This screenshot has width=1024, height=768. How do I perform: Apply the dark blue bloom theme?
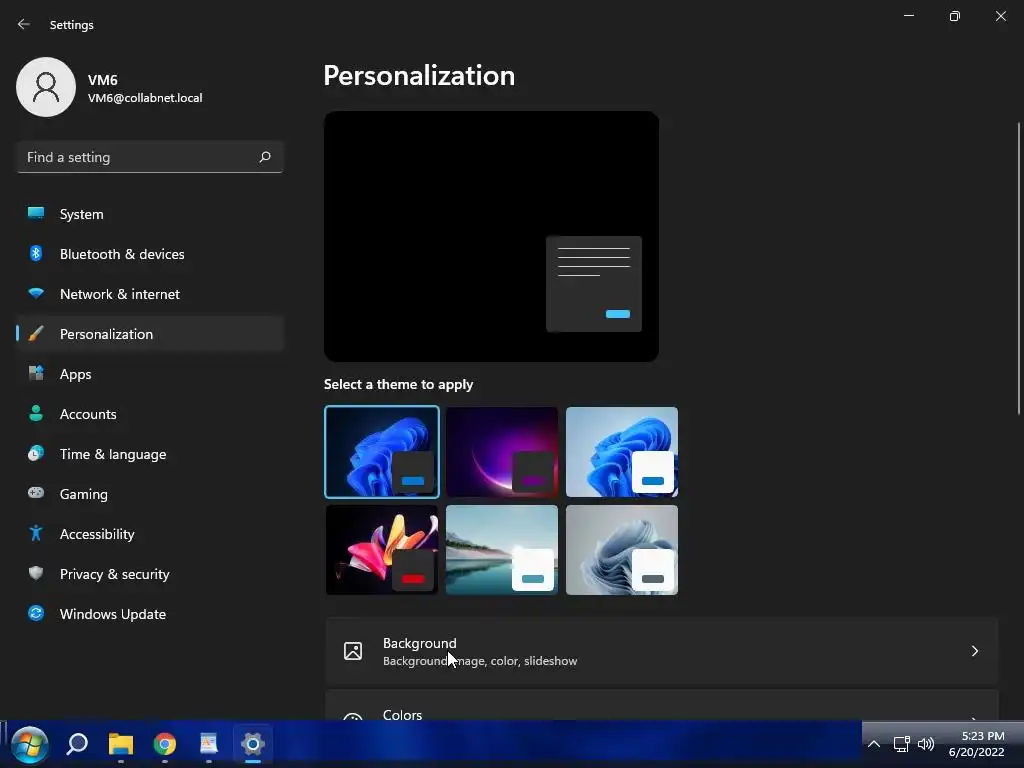382,452
